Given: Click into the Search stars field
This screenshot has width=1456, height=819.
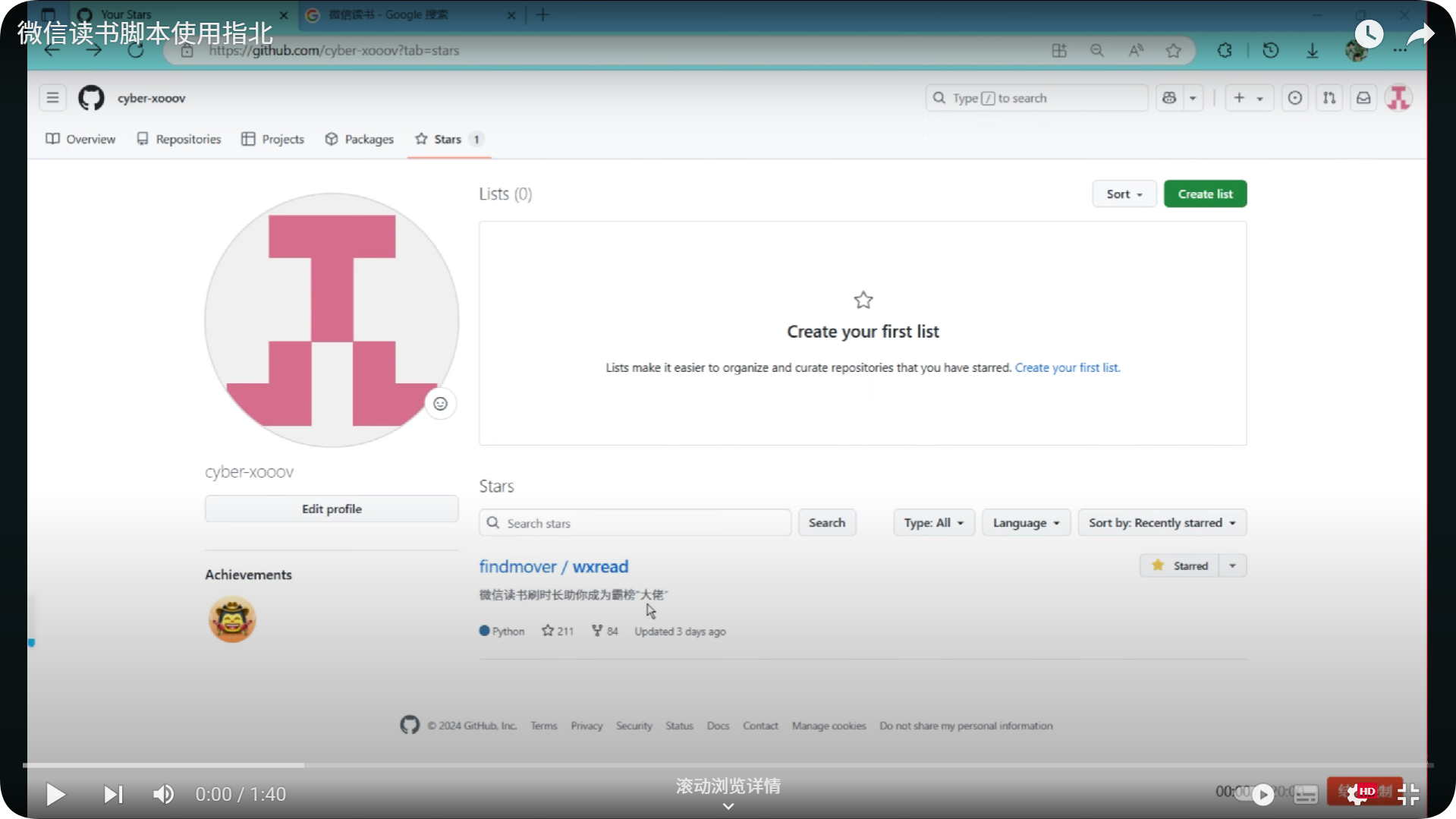Looking at the screenshot, I should point(635,523).
